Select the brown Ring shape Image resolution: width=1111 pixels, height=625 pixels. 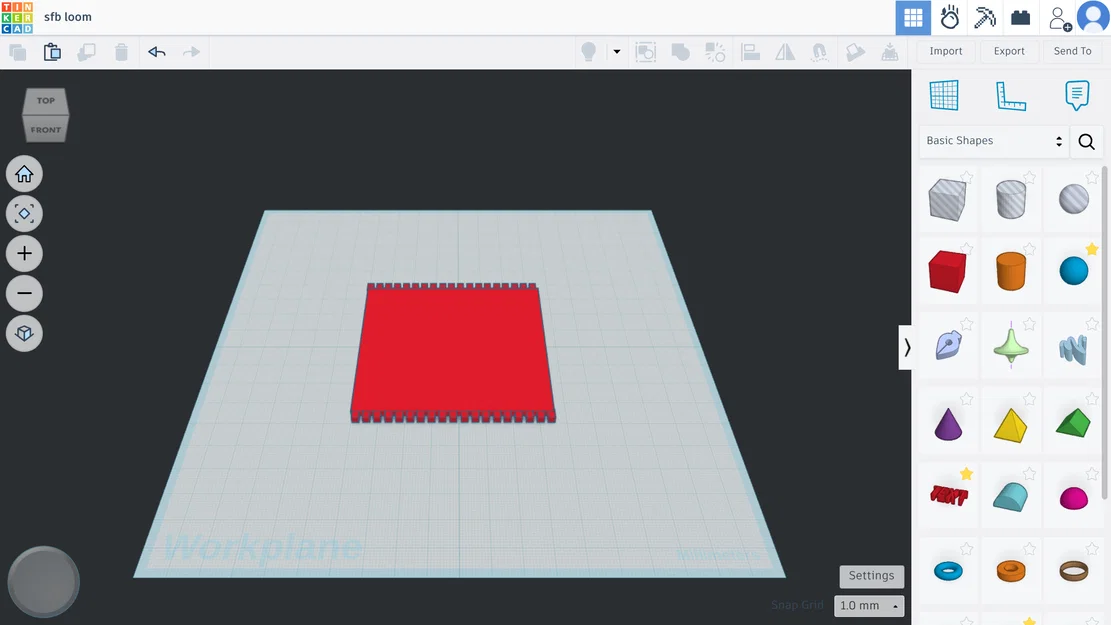[x=1073, y=570]
